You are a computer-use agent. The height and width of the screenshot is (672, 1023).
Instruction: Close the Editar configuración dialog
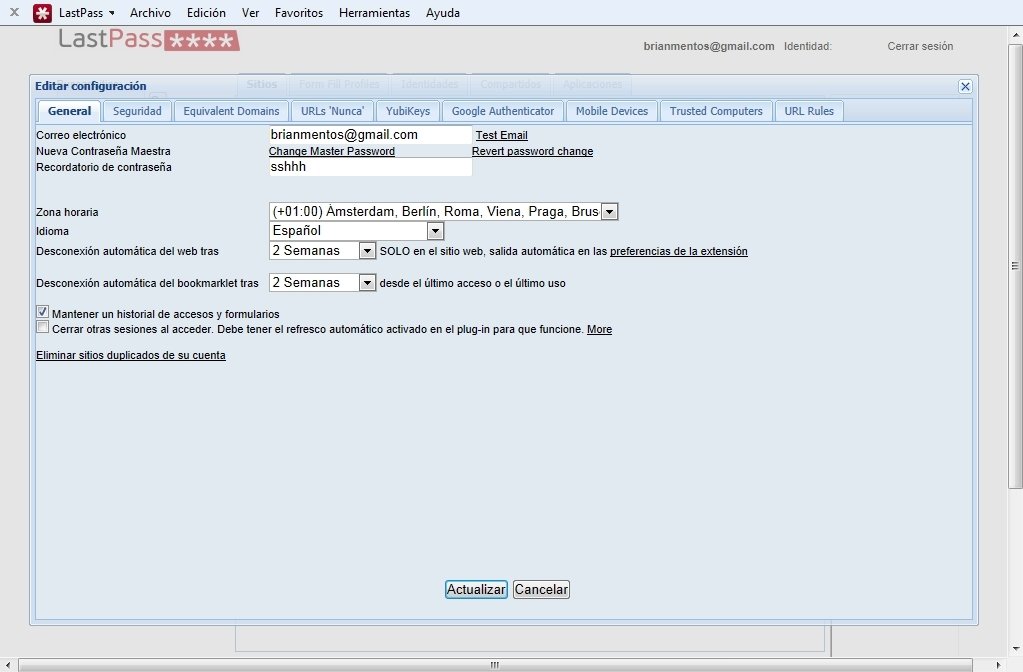pos(965,86)
